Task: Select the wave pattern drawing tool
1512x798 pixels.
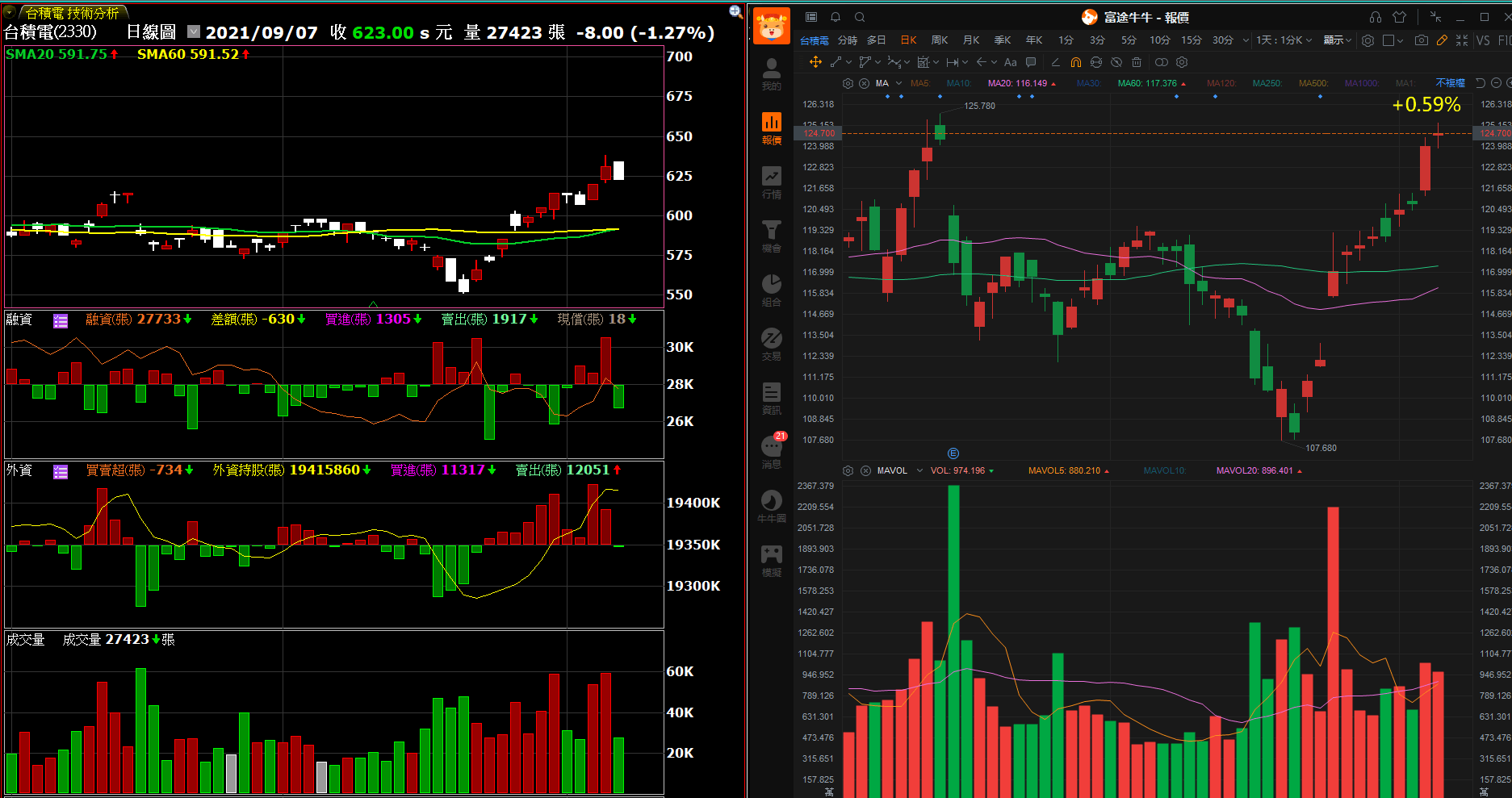Action: [x=894, y=62]
